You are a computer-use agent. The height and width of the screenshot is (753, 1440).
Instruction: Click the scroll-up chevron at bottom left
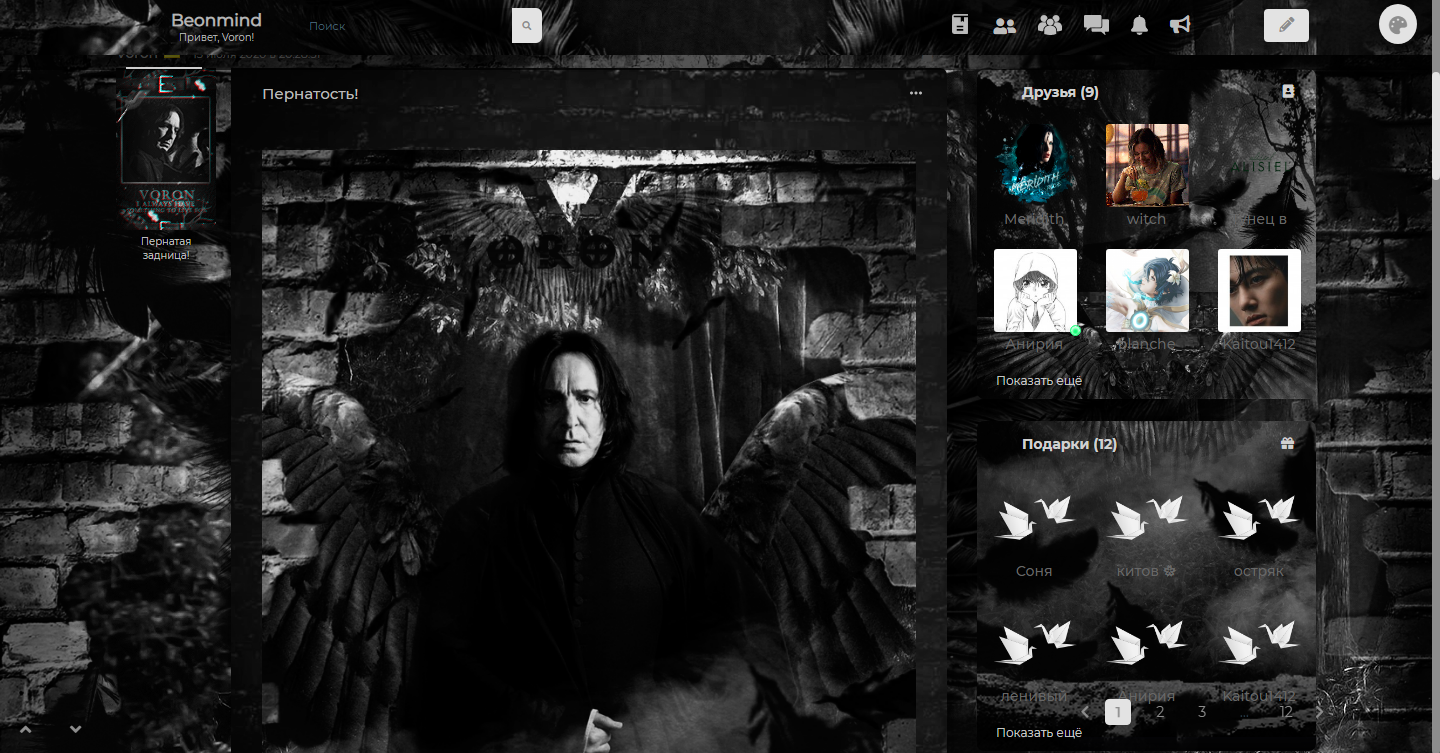26,729
